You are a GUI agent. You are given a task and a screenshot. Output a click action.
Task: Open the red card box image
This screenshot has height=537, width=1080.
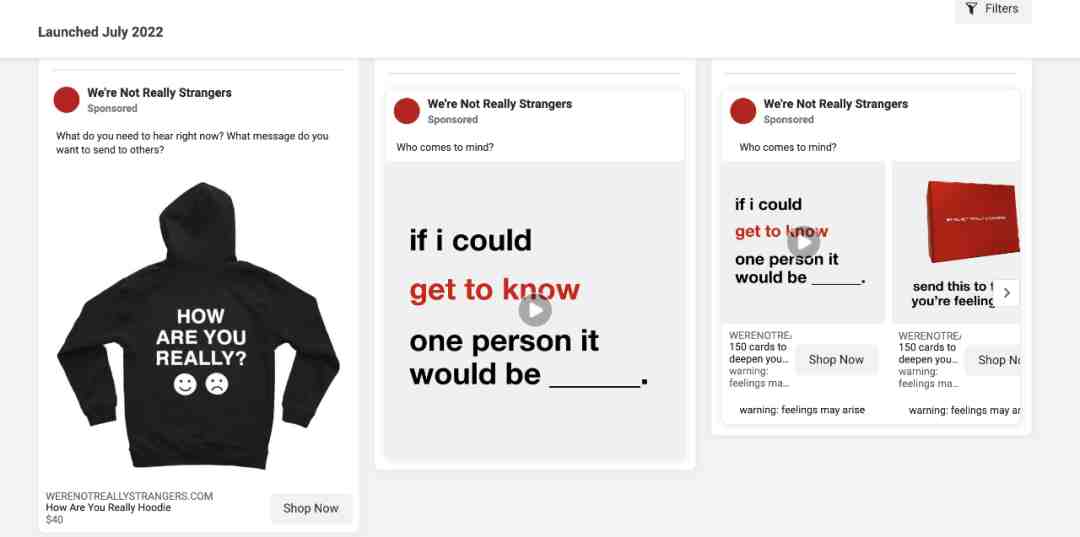[973, 221]
